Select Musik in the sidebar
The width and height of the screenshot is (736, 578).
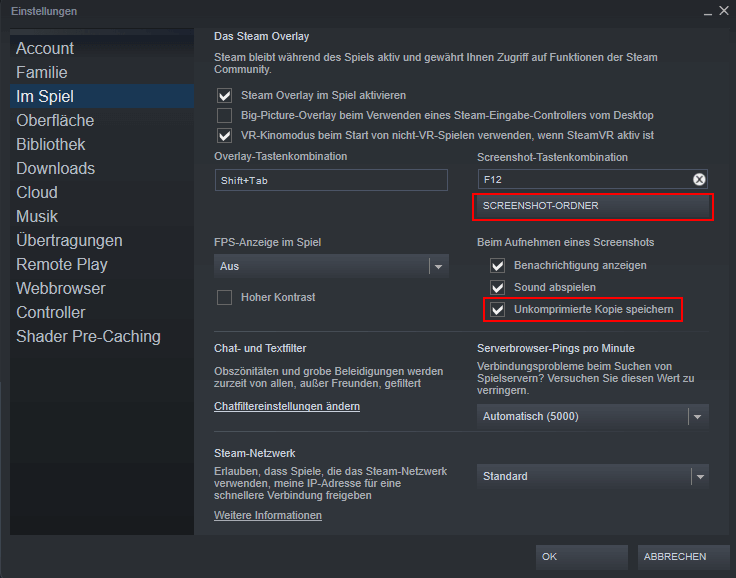coord(102,216)
